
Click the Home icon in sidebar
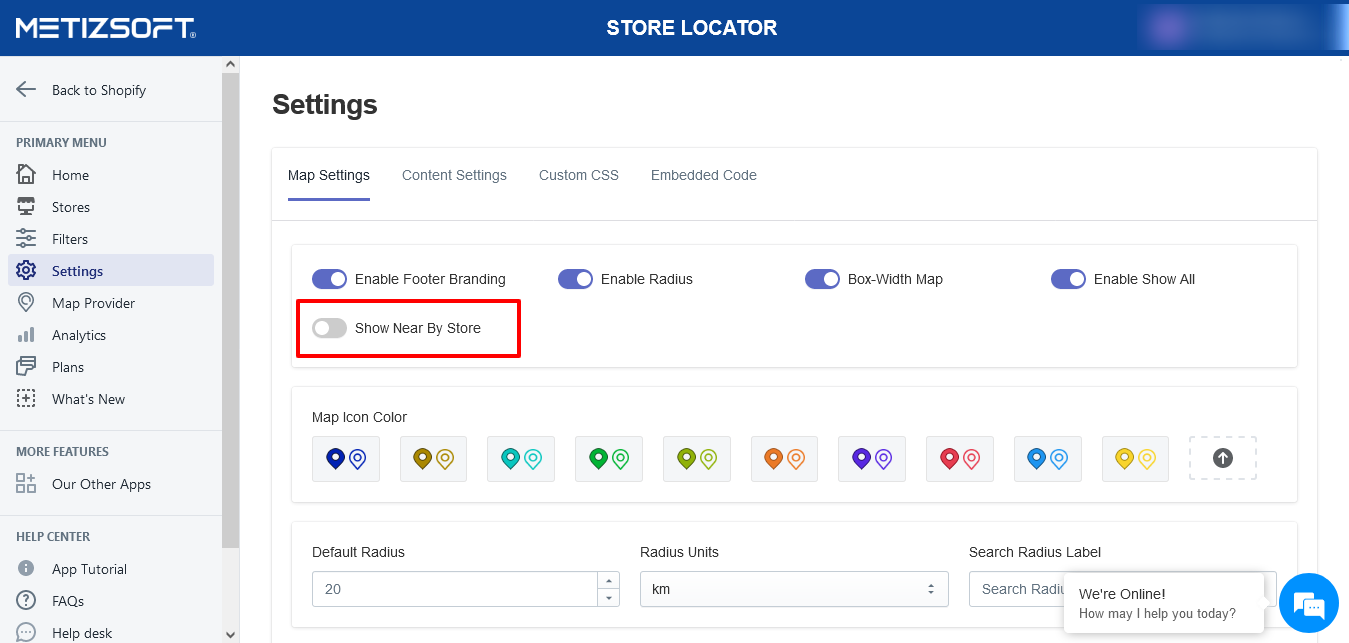(x=26, y=175)
